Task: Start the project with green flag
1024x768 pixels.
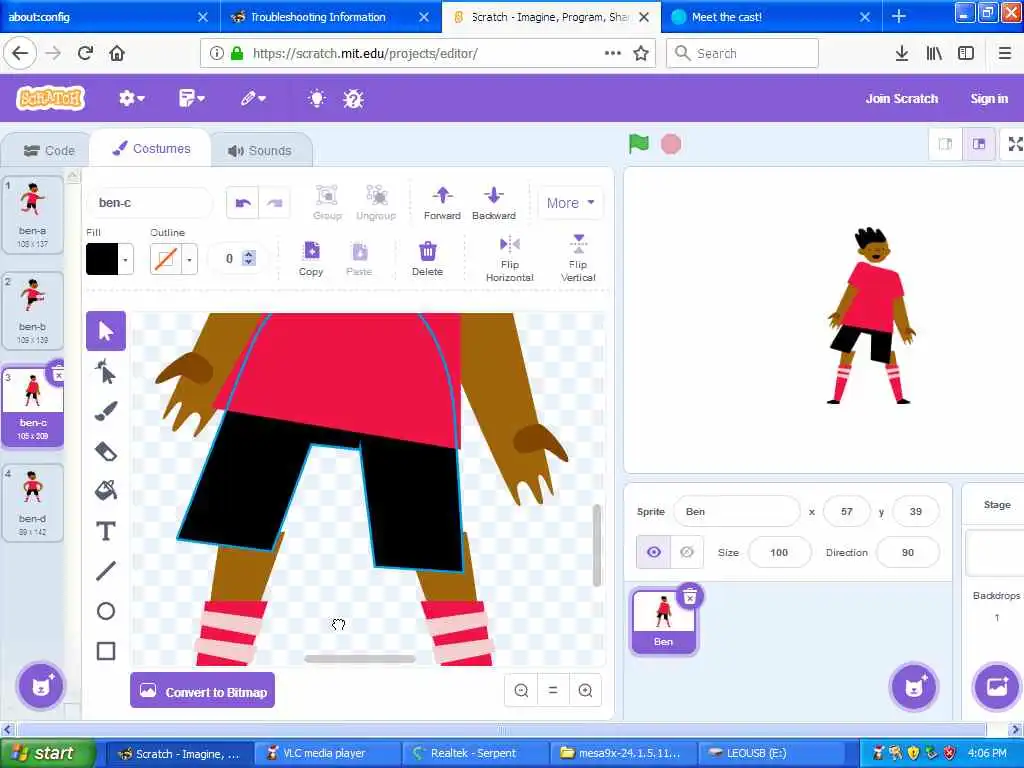Action: pos(638,144)
